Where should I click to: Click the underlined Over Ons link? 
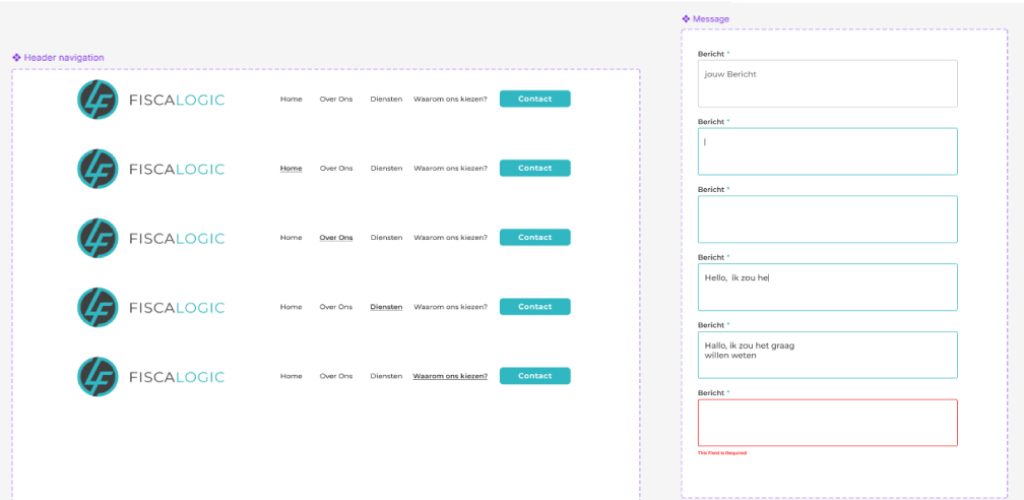pos(336,238)
